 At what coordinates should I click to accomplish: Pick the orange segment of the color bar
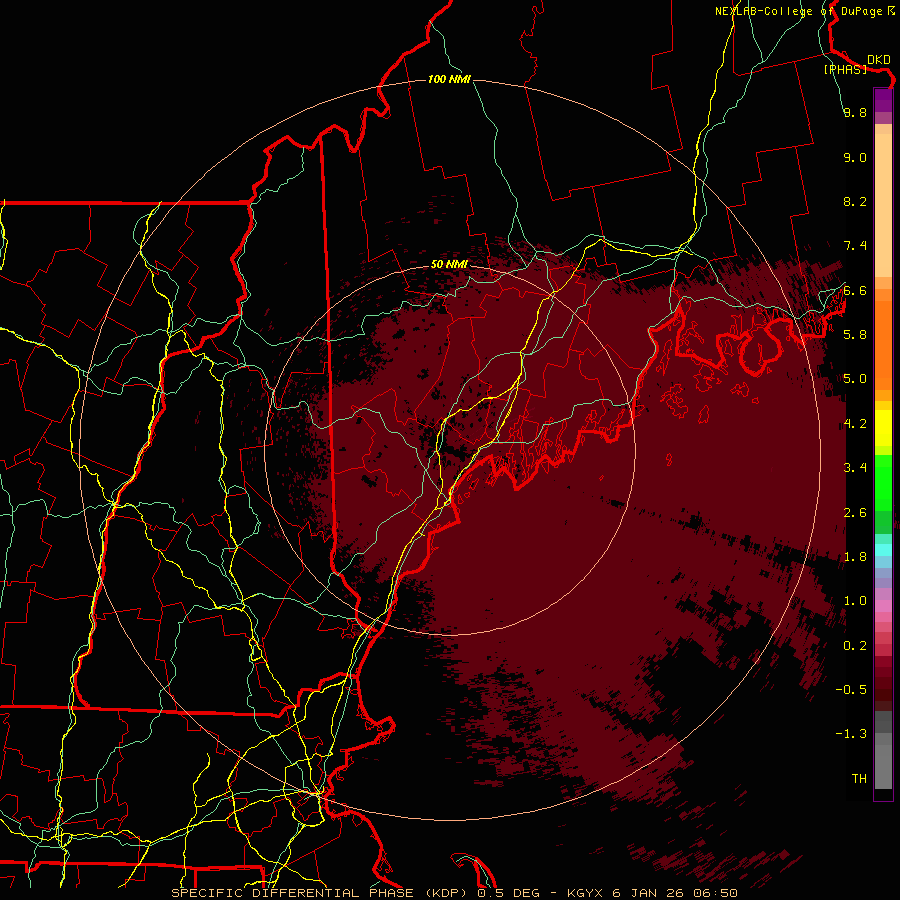pos(883,344)
